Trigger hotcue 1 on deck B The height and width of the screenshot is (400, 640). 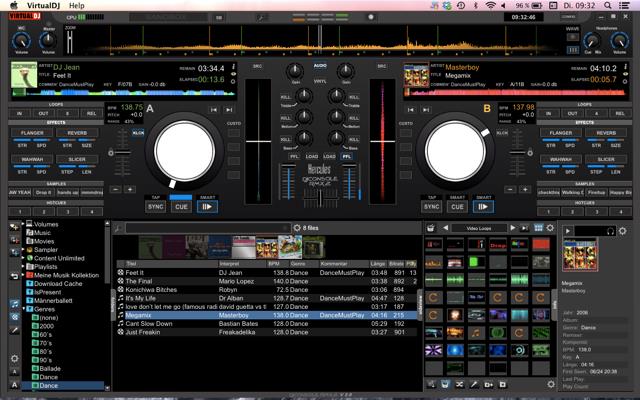[549, 211]
